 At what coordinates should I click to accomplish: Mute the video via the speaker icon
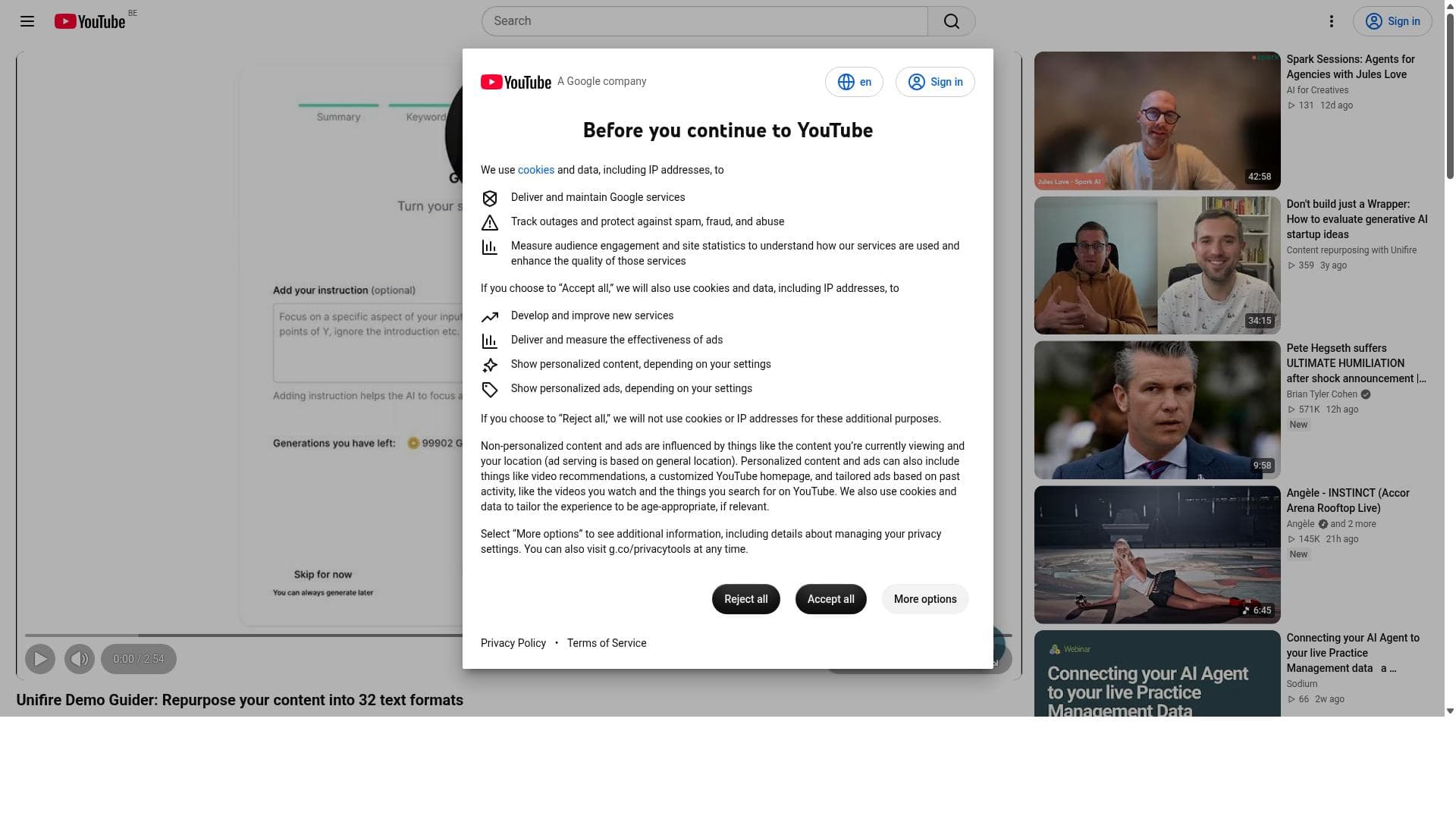click(80, 659)
